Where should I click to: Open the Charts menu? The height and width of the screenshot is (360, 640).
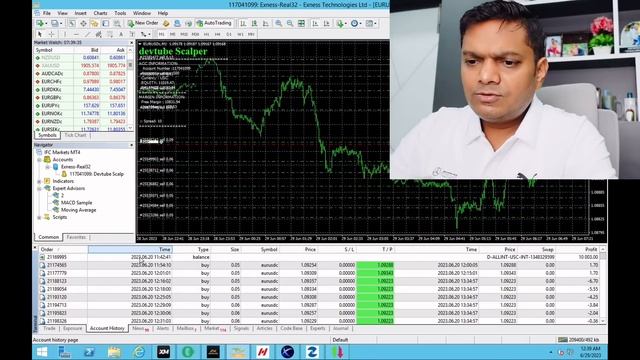[x=100, y=13]
